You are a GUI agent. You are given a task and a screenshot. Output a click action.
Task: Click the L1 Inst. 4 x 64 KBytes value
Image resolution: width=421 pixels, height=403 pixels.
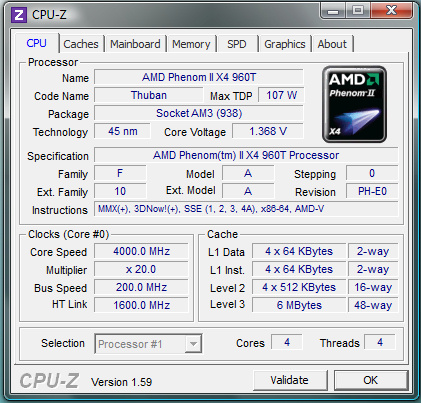click(x=299, y=269)
